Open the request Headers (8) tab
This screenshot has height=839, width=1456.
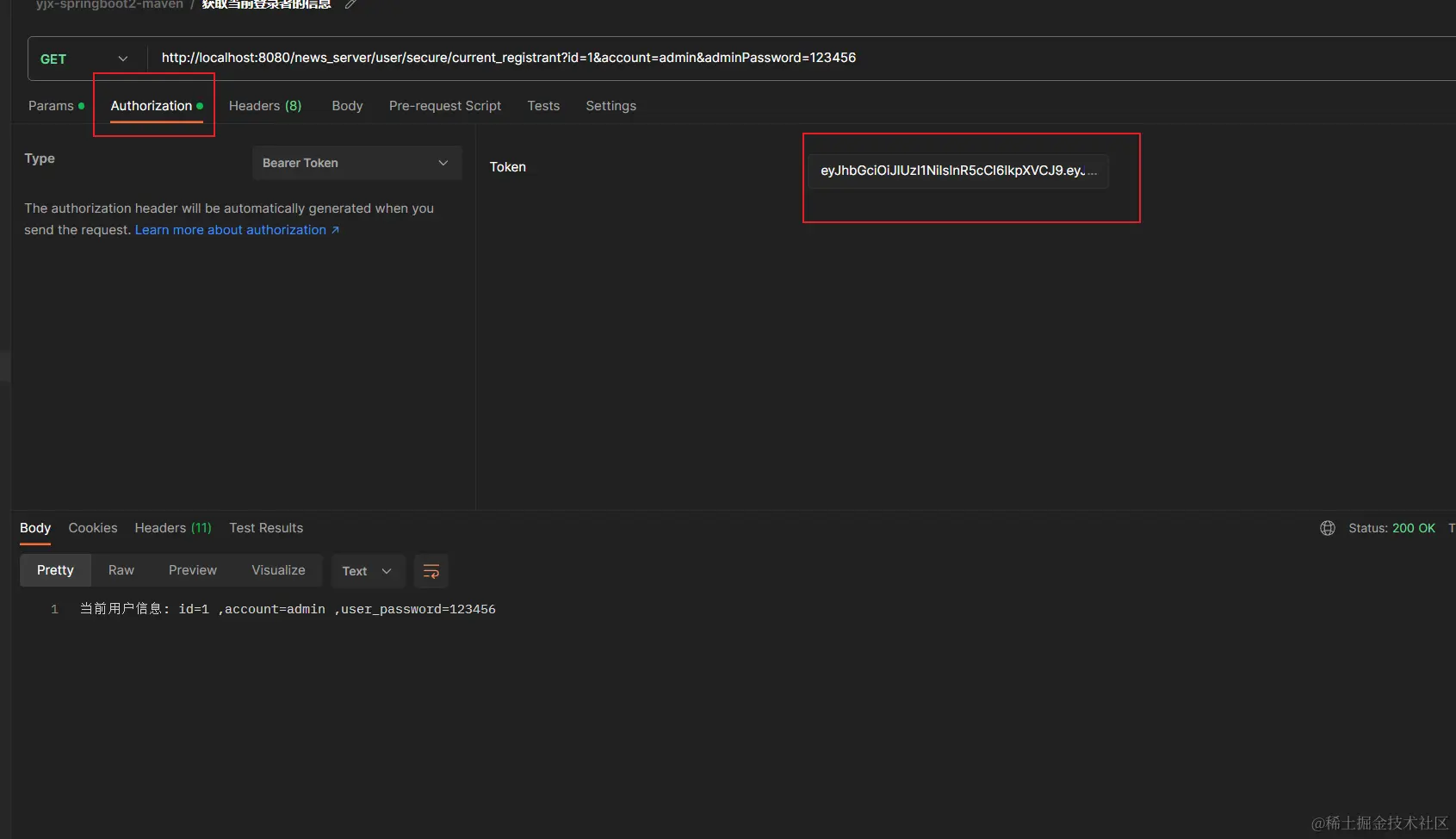click(x=265, y=106)
